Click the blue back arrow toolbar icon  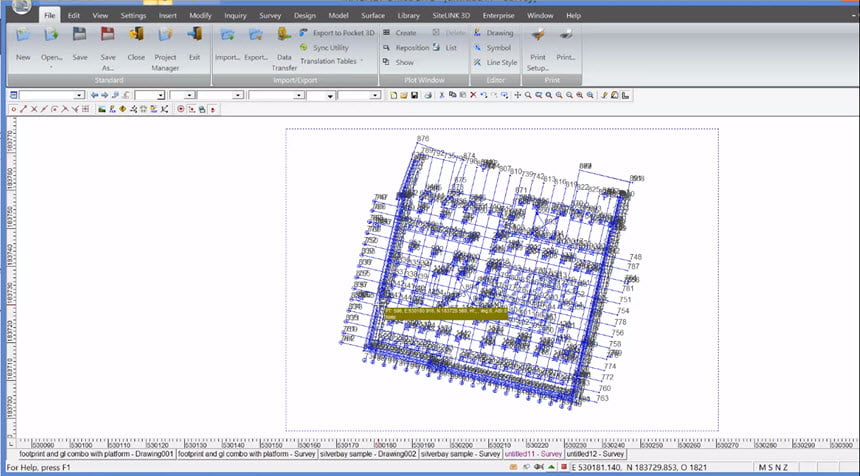click(x=94, y=95)
